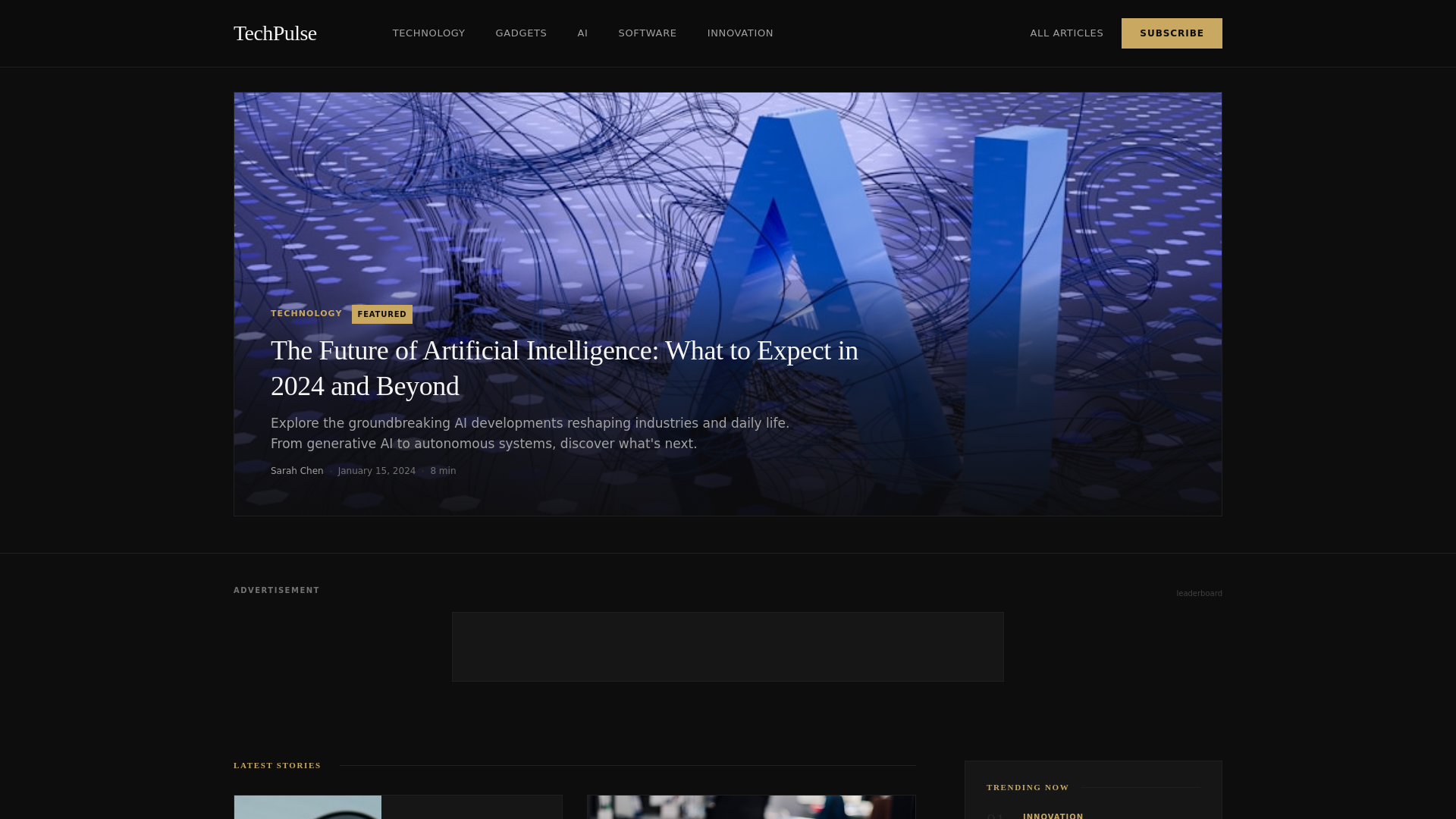Screen dimensions: 1456x819
Task: Open the Technology nav menu item
Action: tap(428, 33)
